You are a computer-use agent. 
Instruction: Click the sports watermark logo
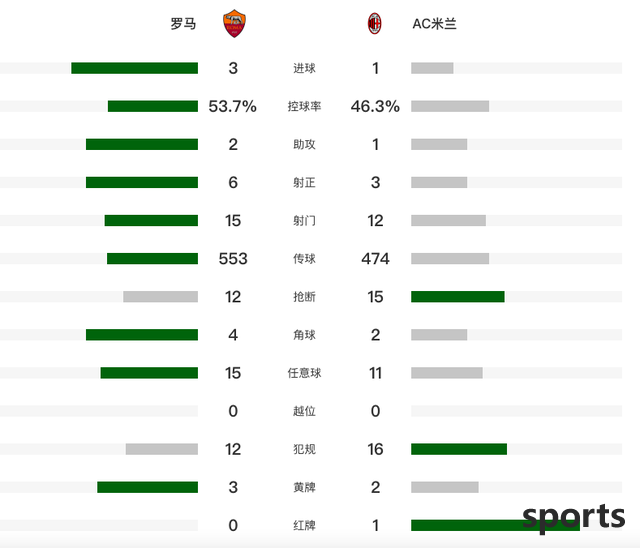(x=573, y=517)
